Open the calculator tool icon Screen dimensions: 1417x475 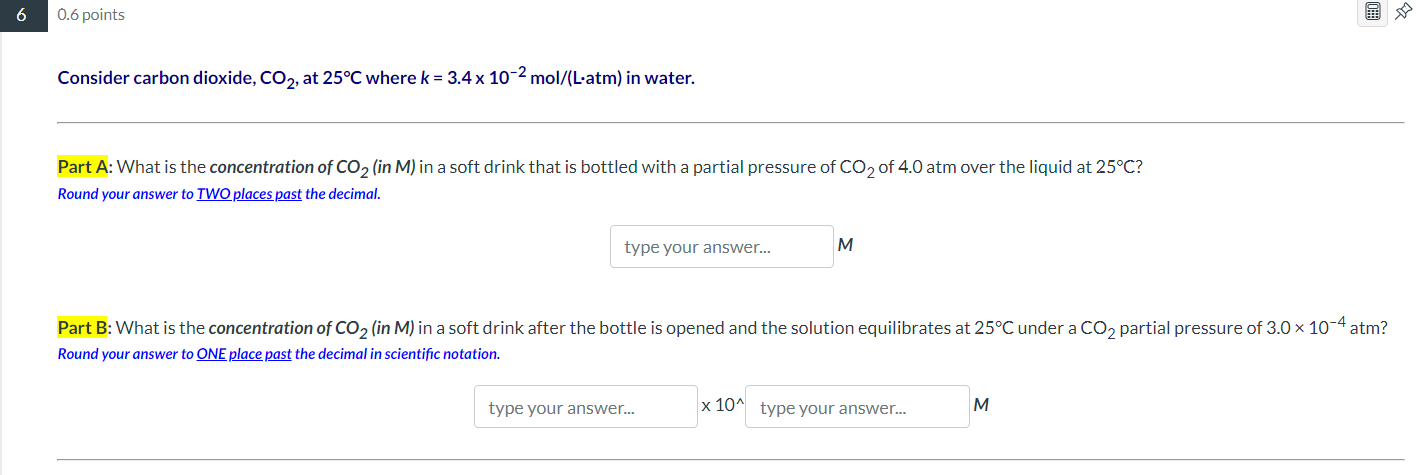(1372, 13)
